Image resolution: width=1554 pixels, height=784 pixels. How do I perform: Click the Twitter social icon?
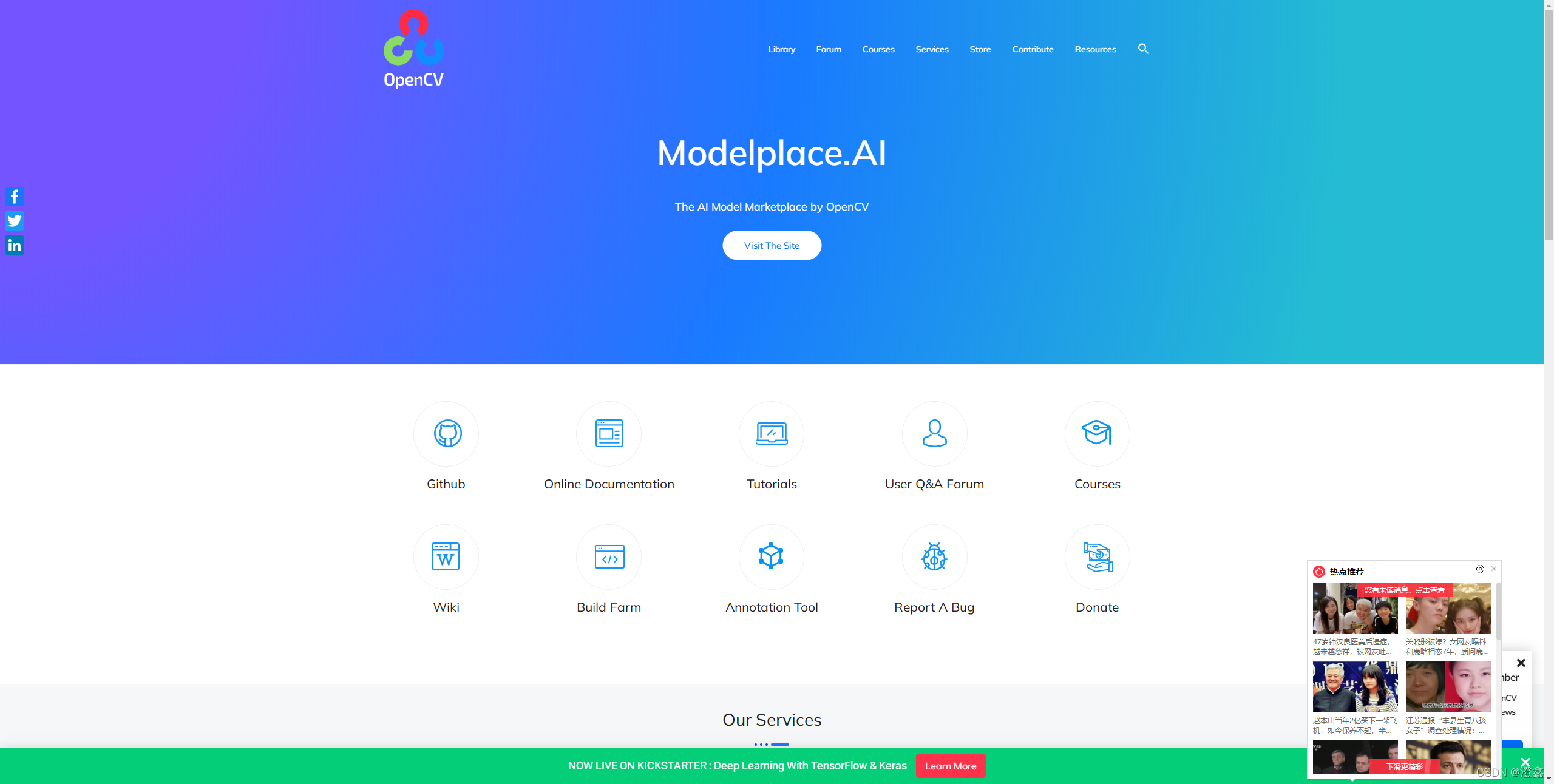pos(14,220)
